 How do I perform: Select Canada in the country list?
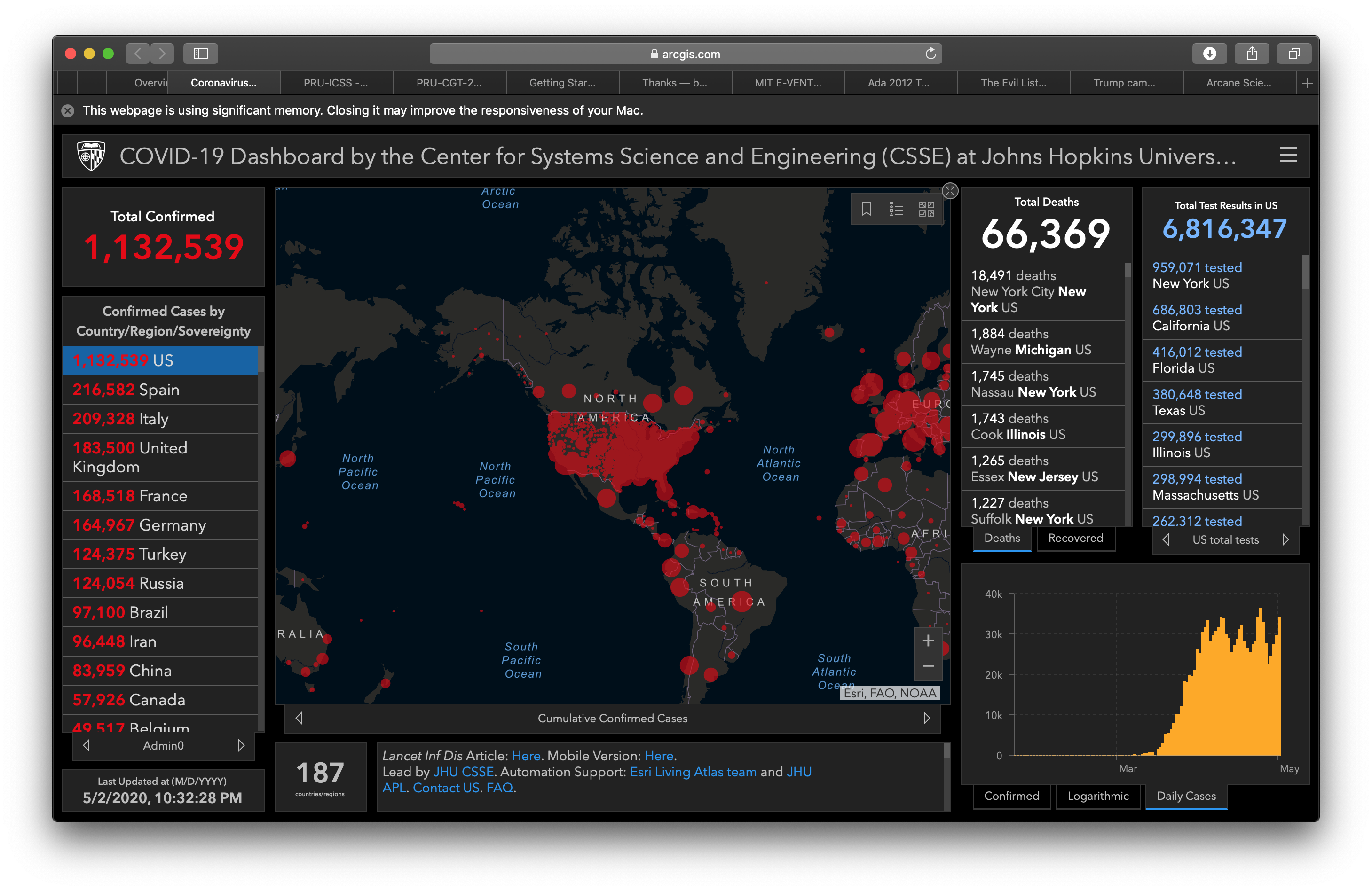pyautogui.click(x=160, y=700)
